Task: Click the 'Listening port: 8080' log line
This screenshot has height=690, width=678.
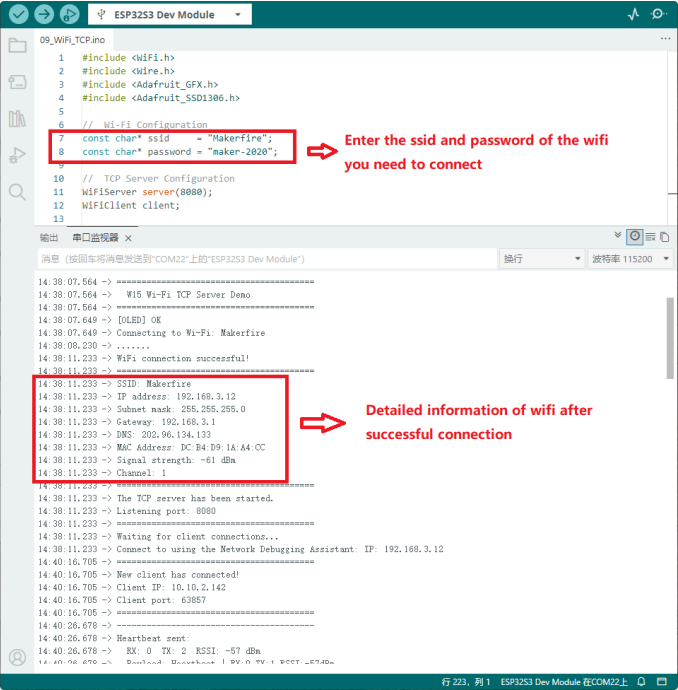Action: [x=127, y=511]
